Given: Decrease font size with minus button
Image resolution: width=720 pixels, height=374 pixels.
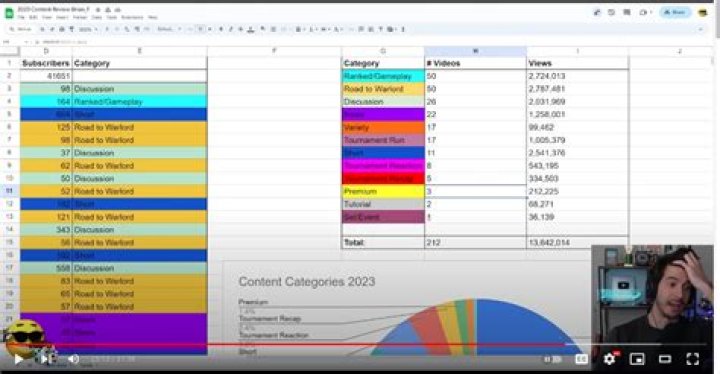Looking at the screenshot, I should click(190, 29).
